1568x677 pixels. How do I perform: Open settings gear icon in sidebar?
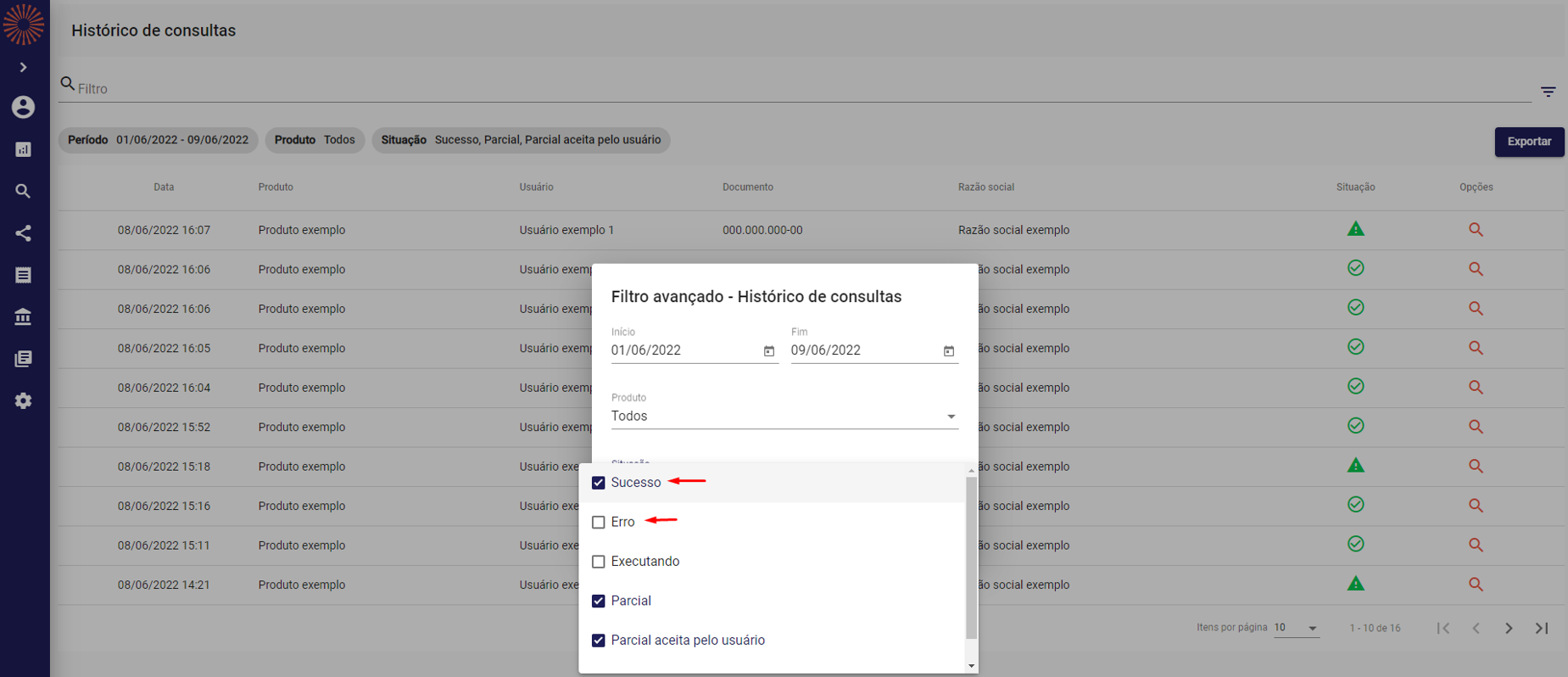click(x=23, y=400)
